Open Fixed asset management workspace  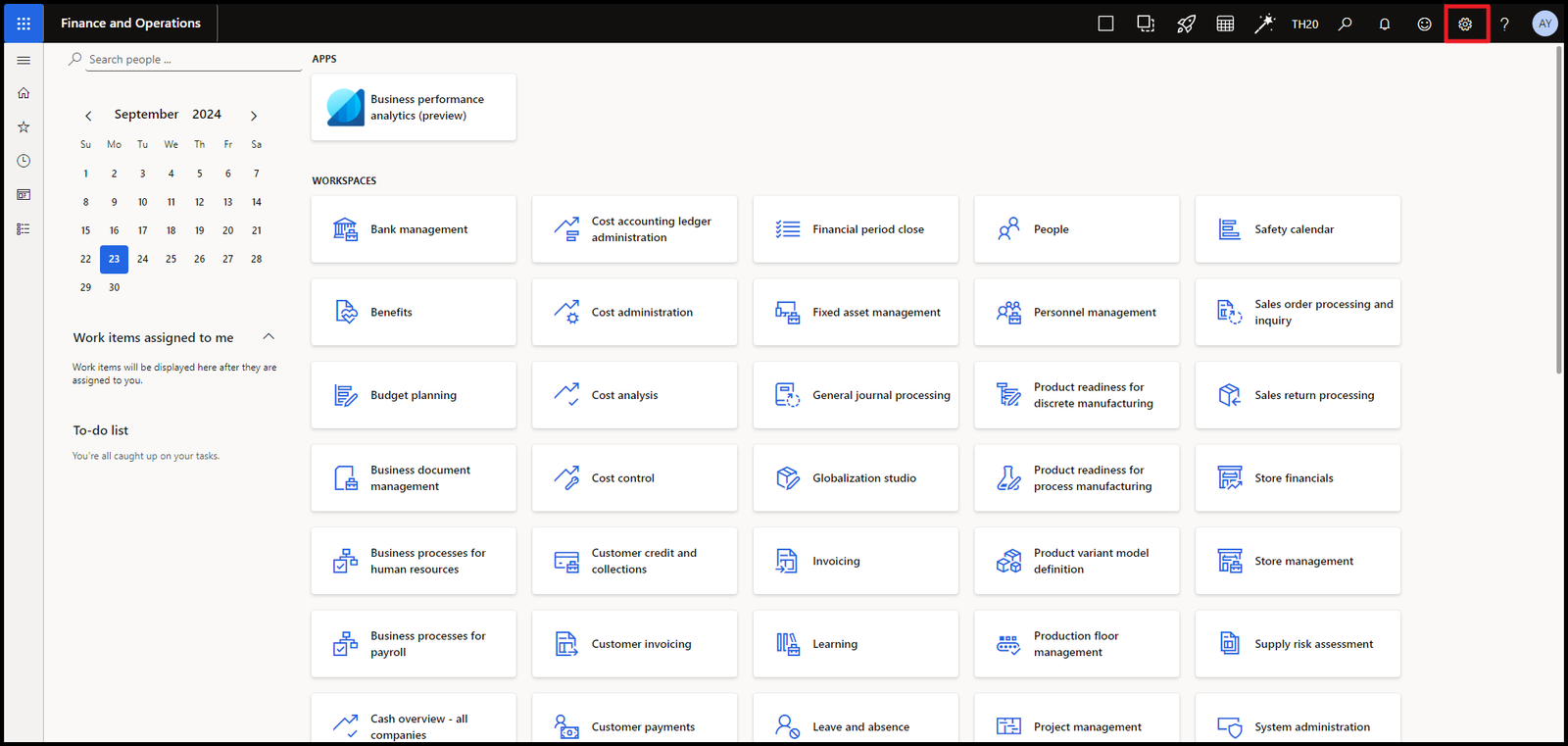pos(856,312)
